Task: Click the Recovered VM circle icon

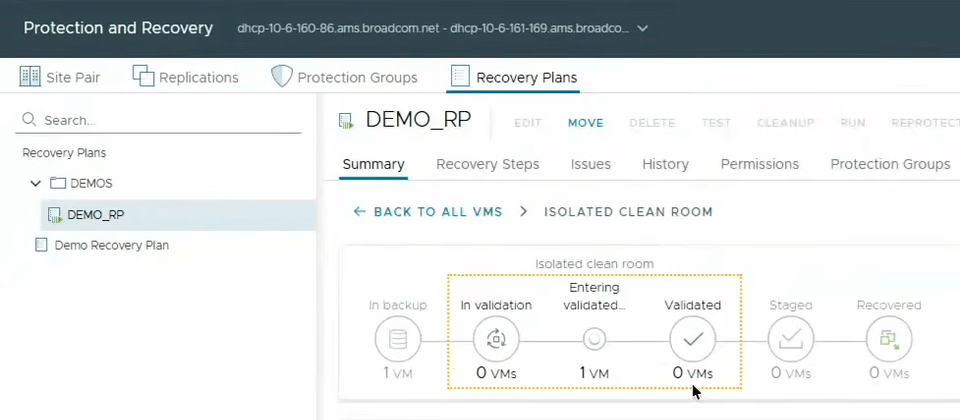Action: (x=889, y=339)
